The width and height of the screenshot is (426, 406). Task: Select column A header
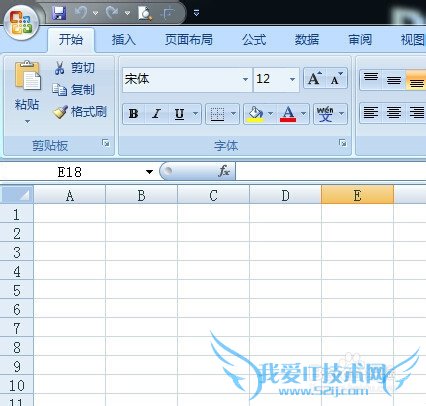tap(70, 195)
